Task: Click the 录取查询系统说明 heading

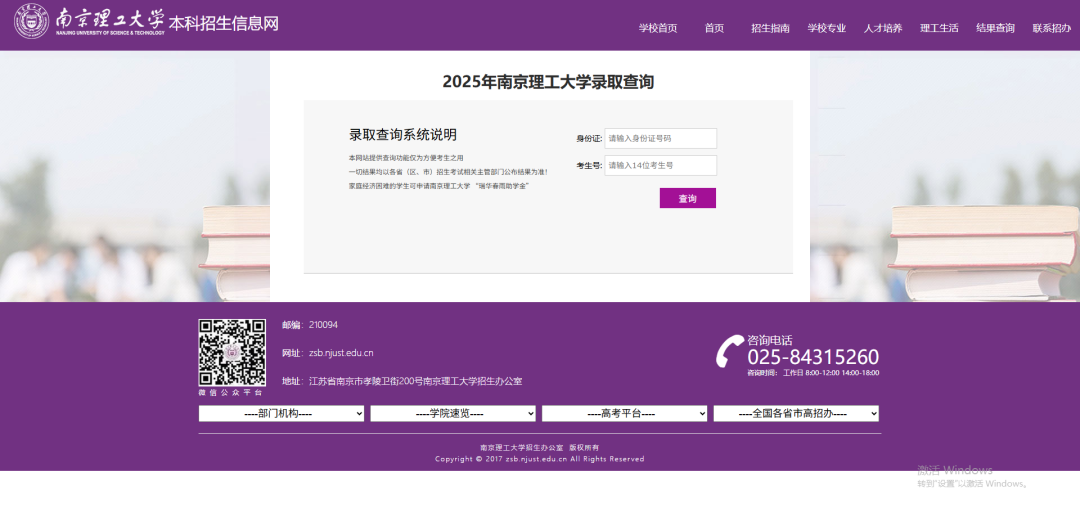Action: pos(402,135)
